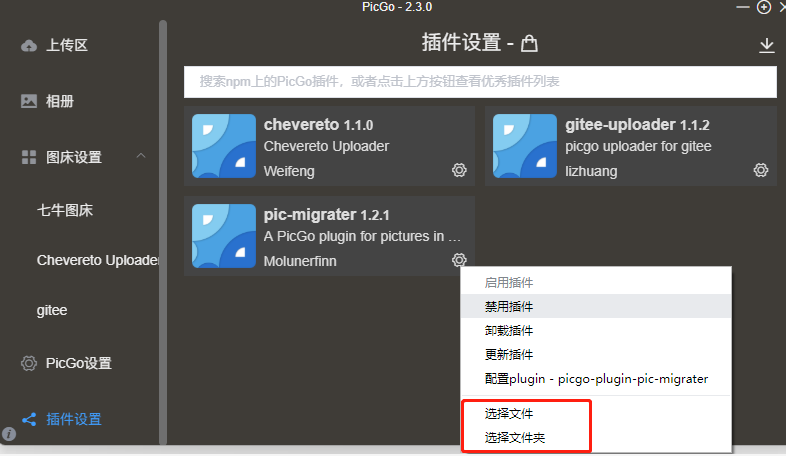This screenshot has height=456, width=786.
Task: Click the pic-migrater plugin logo
Action: (224, 236)
